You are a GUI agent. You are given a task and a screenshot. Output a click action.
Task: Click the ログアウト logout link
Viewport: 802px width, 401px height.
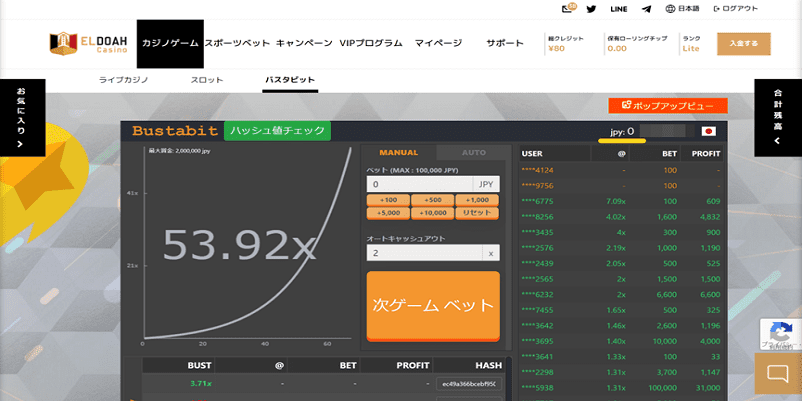tap(736, 9)
